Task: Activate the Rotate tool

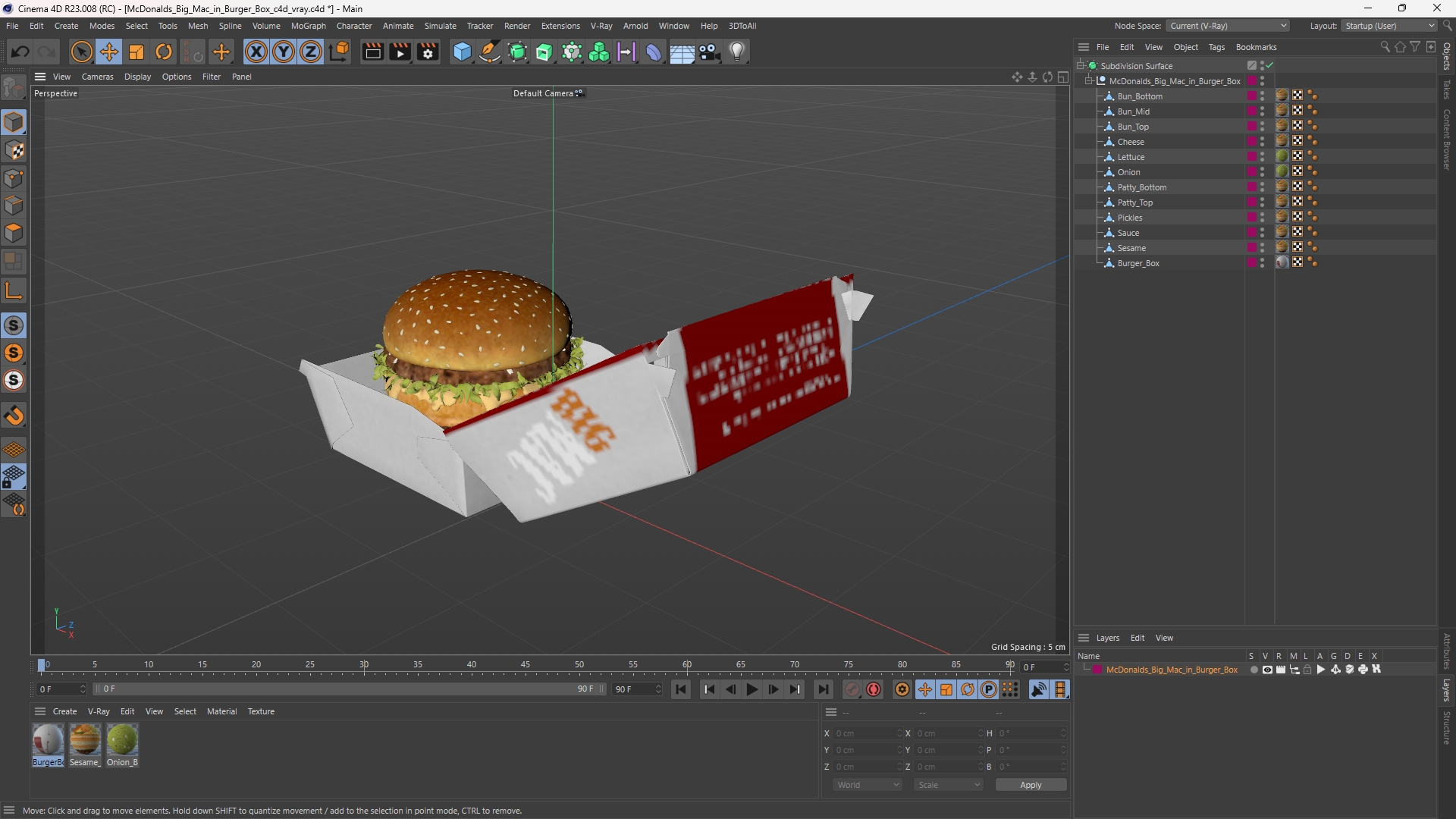Action: pos(164,52)
